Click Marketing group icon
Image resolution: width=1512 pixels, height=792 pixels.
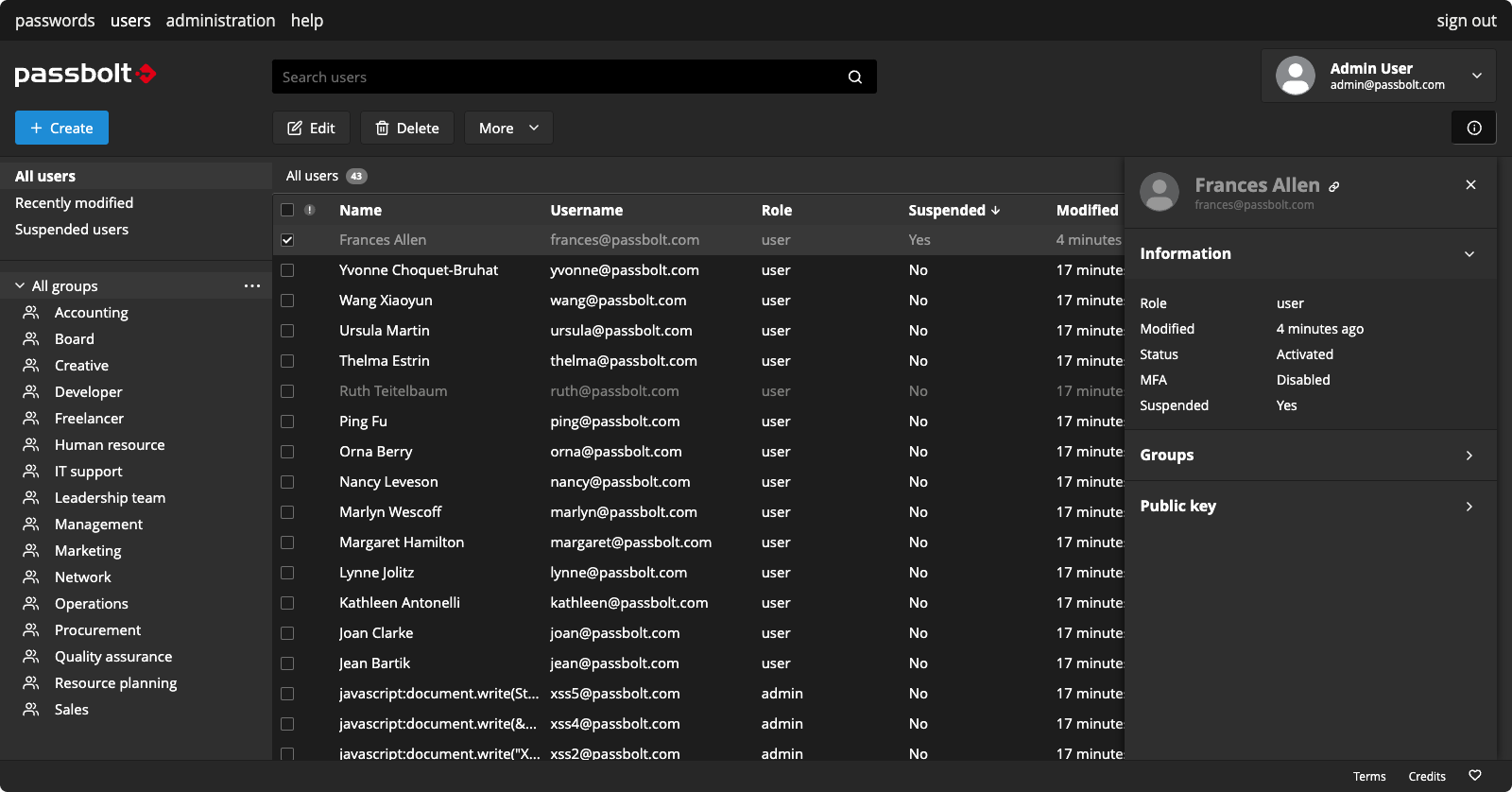click(x=31, y=550)
